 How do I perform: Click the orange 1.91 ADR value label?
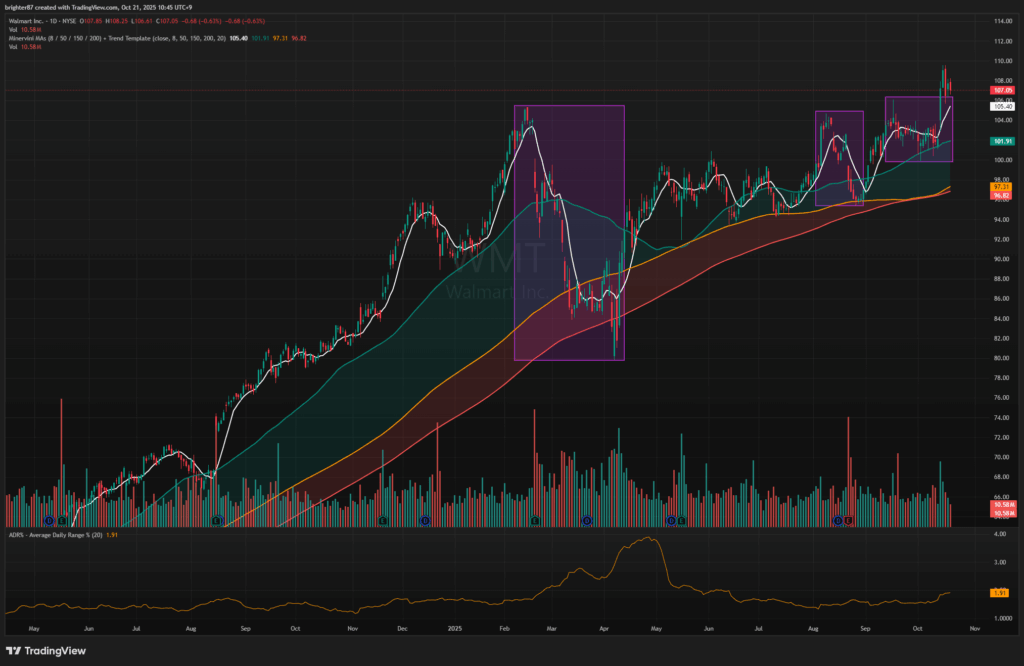[1002, 593]
